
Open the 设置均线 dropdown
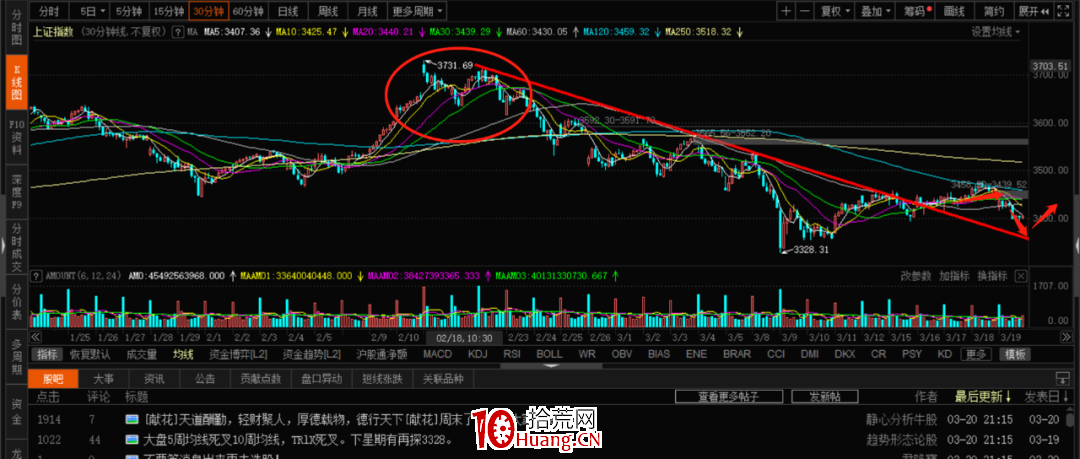tap(995, 32)
